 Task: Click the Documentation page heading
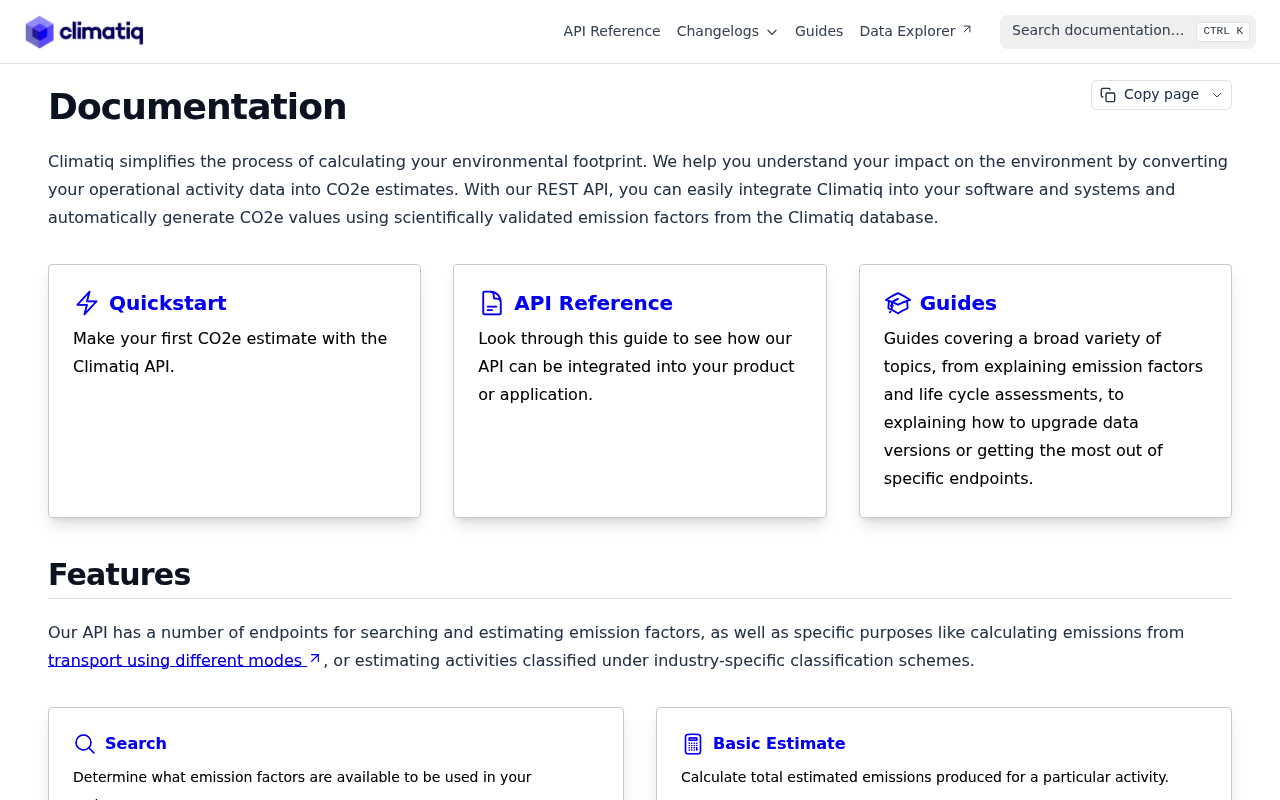197,107
